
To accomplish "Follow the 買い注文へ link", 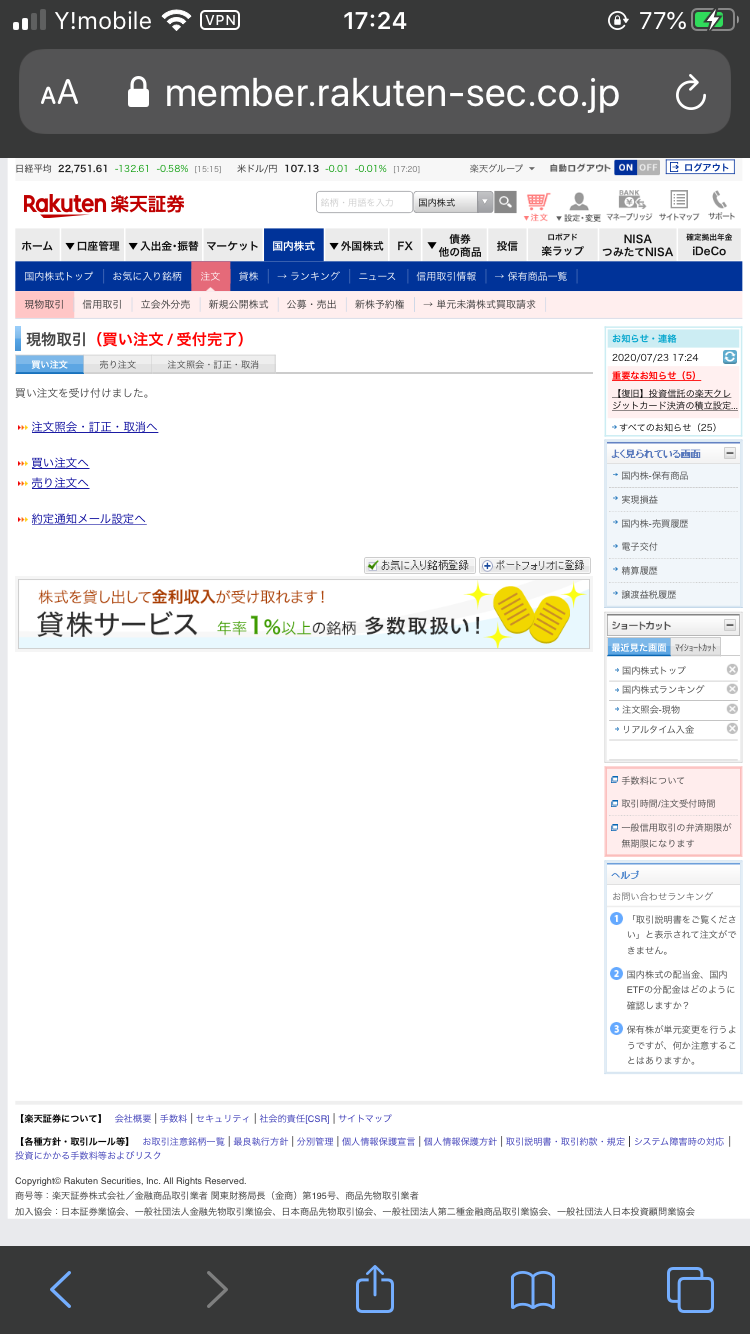I will [x=60, y=463].
